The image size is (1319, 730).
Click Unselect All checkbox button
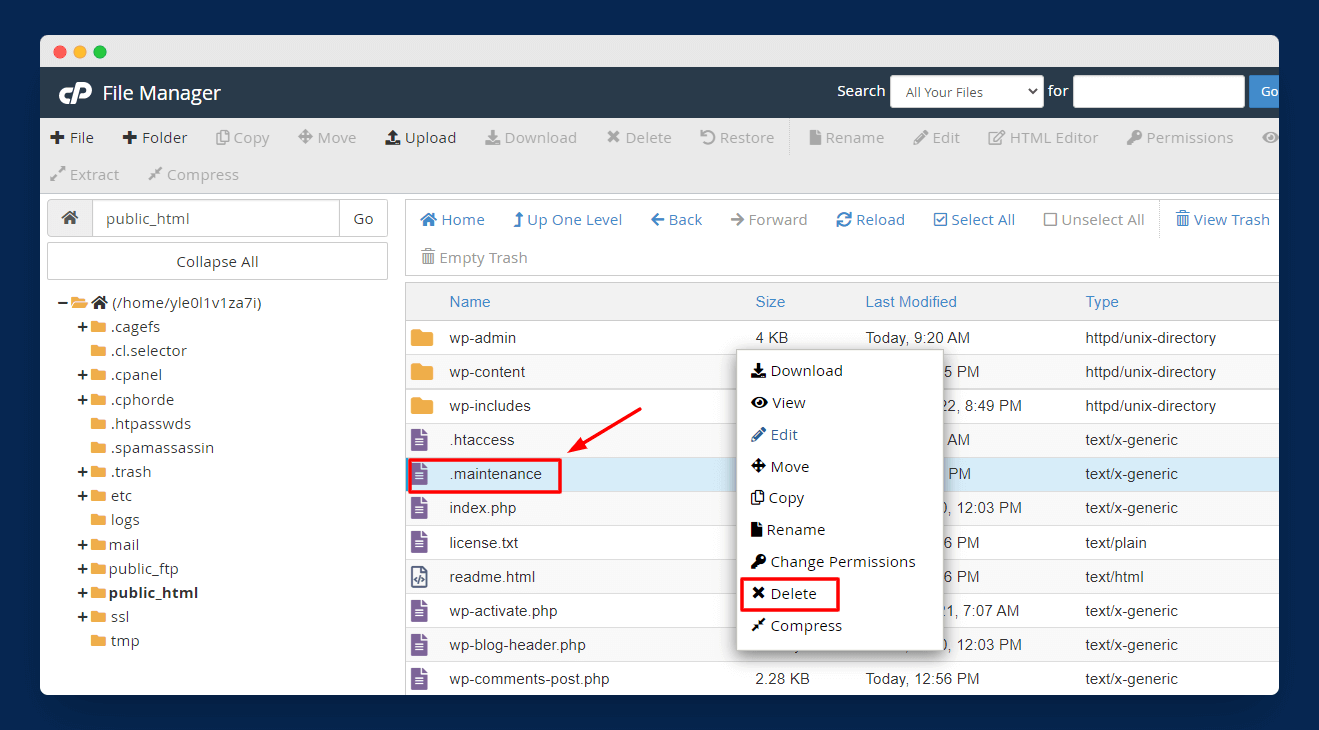pyautogui.click(x=1050, y=220)
